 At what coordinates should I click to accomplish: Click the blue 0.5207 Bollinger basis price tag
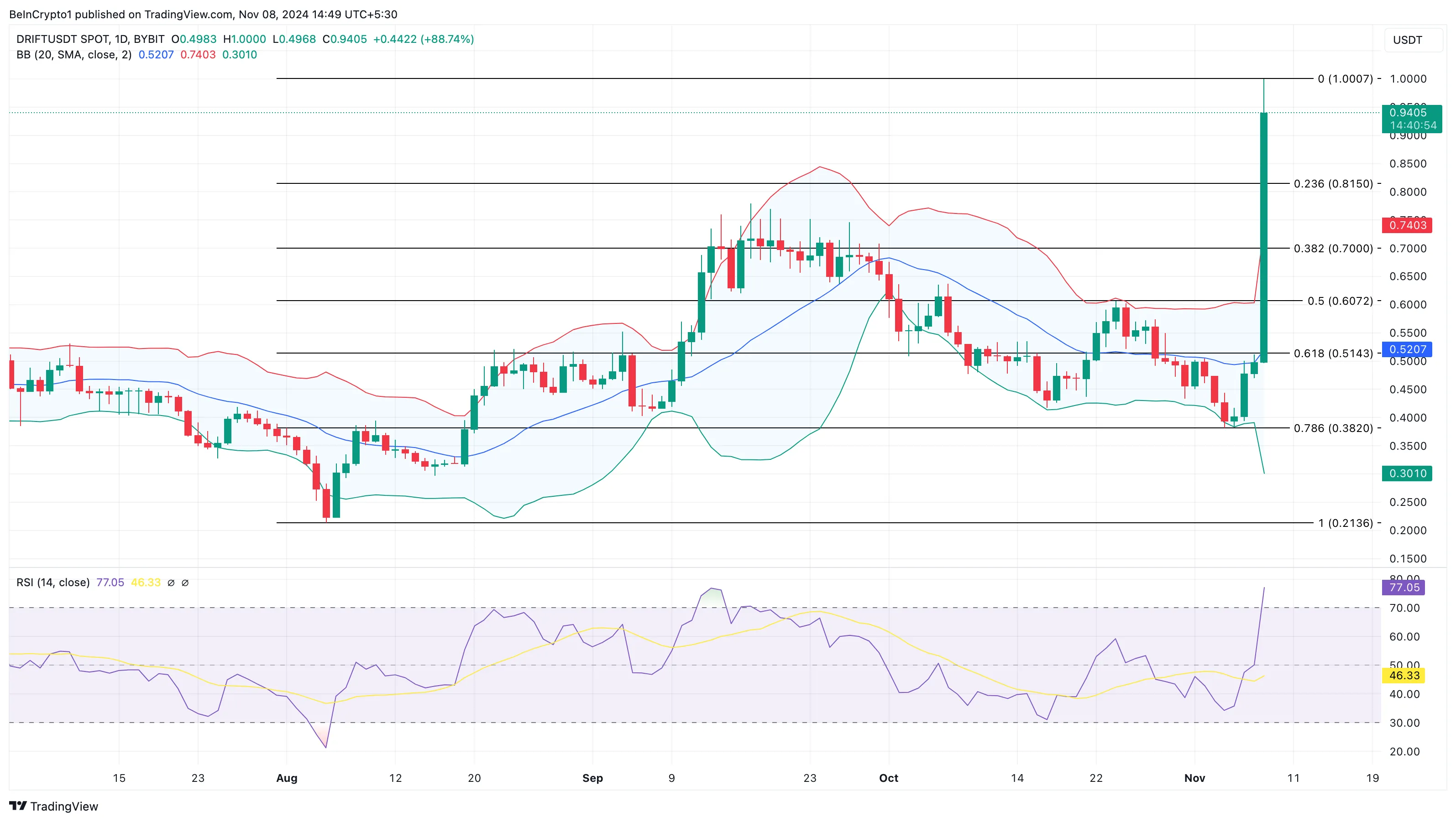1407,350
